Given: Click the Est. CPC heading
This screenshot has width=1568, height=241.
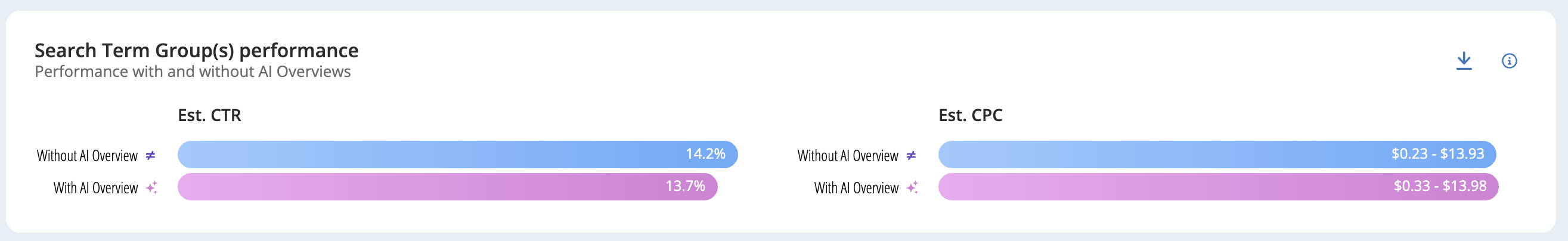Looking at the screenshot, I should [970, 116].
